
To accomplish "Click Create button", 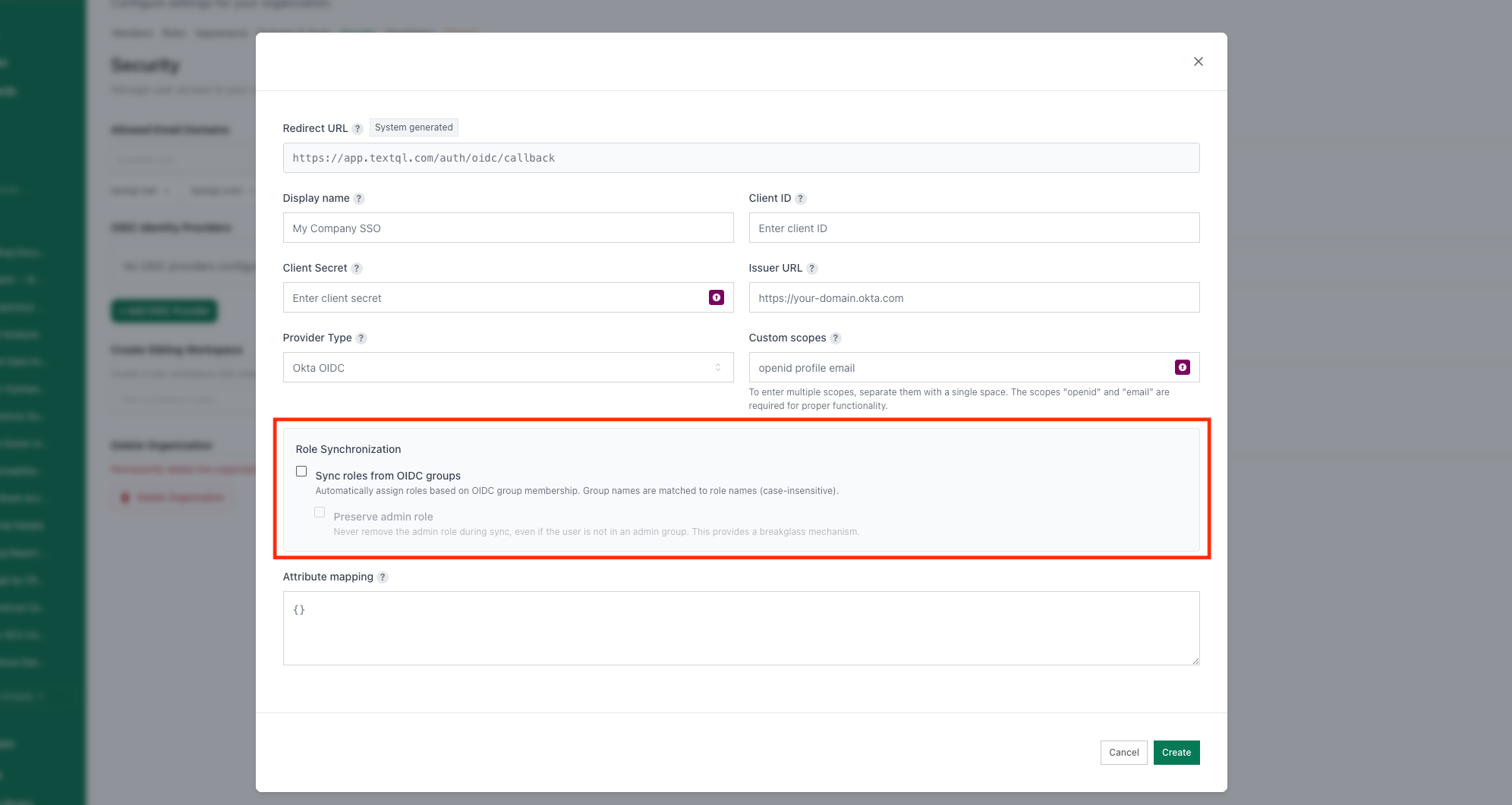I will click(x=1177, y=753).
